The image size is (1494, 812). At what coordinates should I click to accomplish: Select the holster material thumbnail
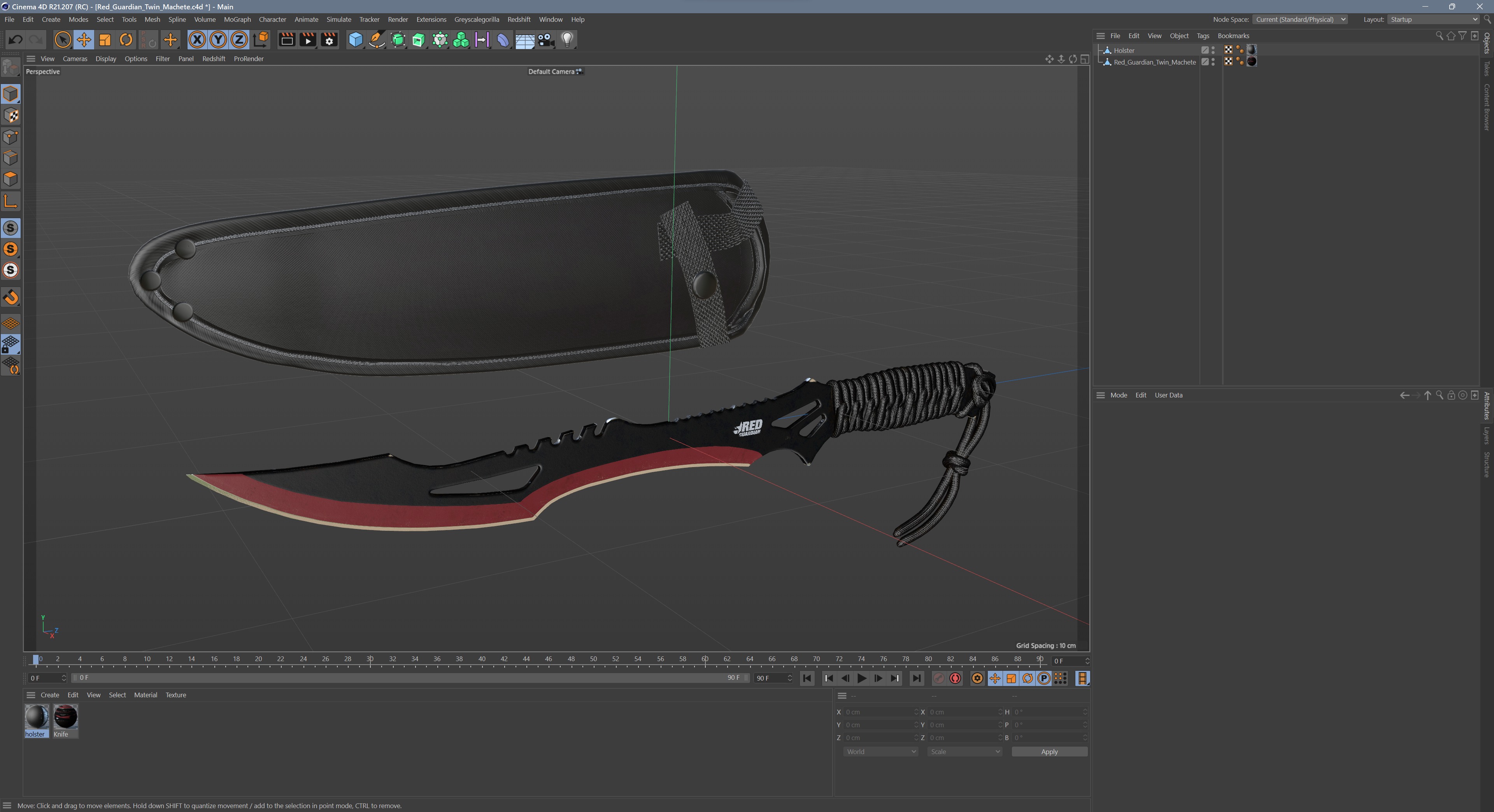pos(37,717)
